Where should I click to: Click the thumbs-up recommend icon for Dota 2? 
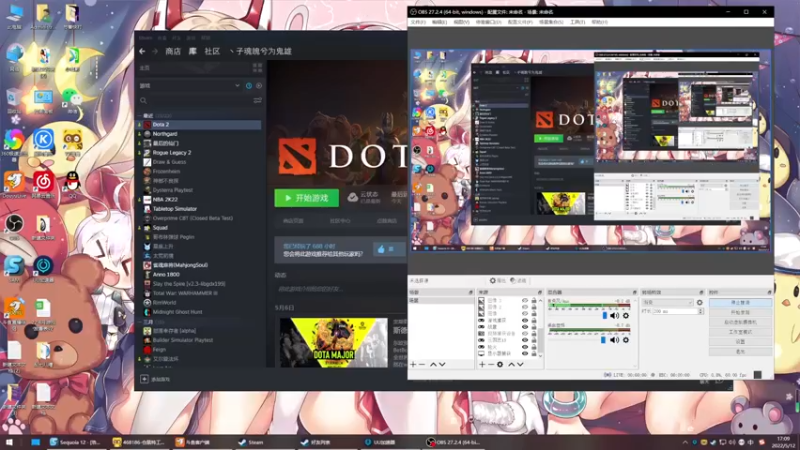pos(381,249)
